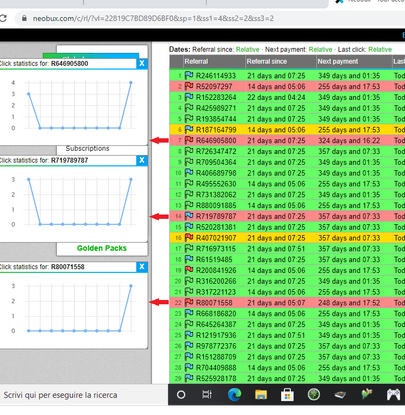
Task: Click the blue flag next to R187164799
Action: tap(189, 129)
